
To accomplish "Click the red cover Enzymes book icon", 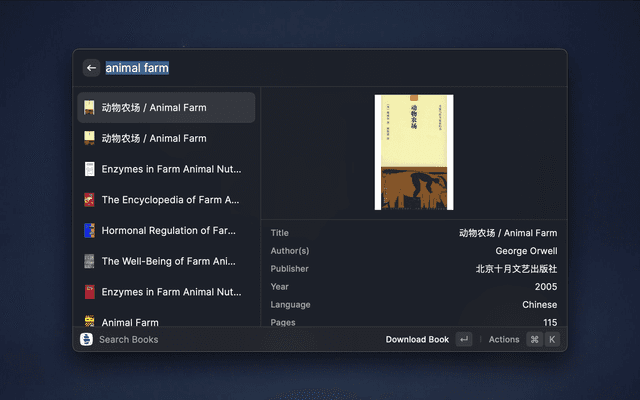I will [89, 292].
